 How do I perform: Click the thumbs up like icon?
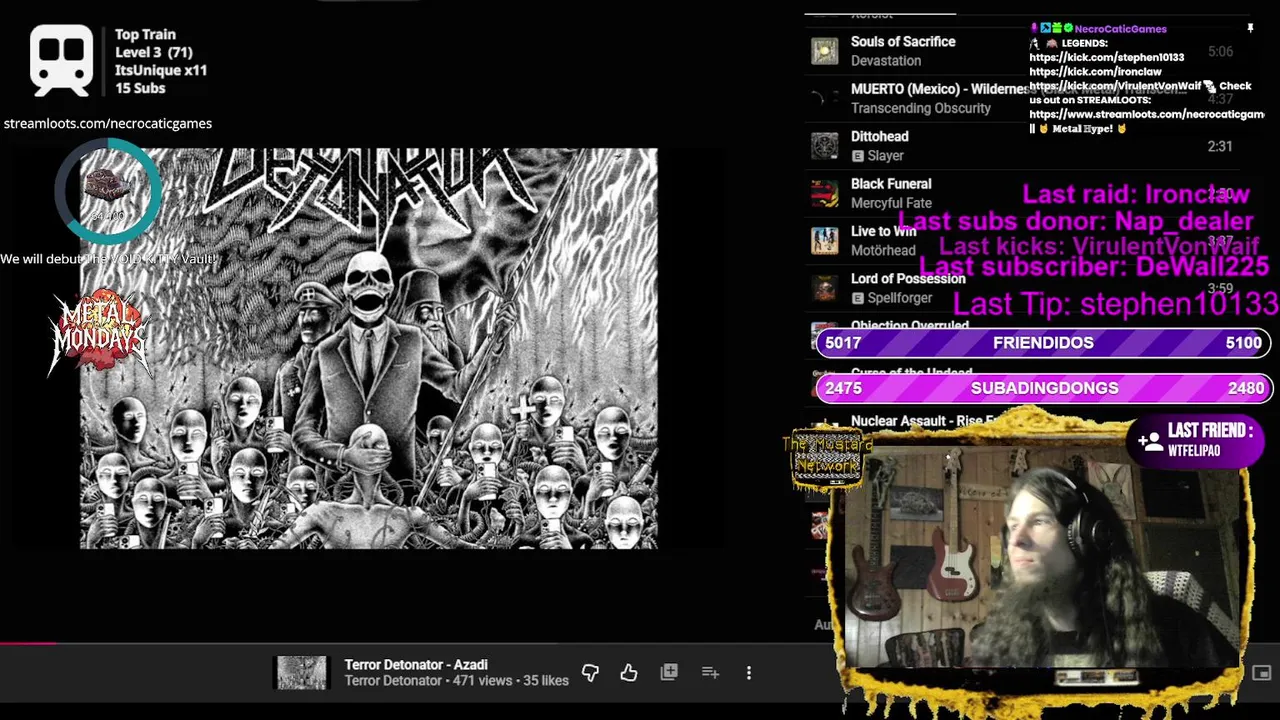(628, 673)
